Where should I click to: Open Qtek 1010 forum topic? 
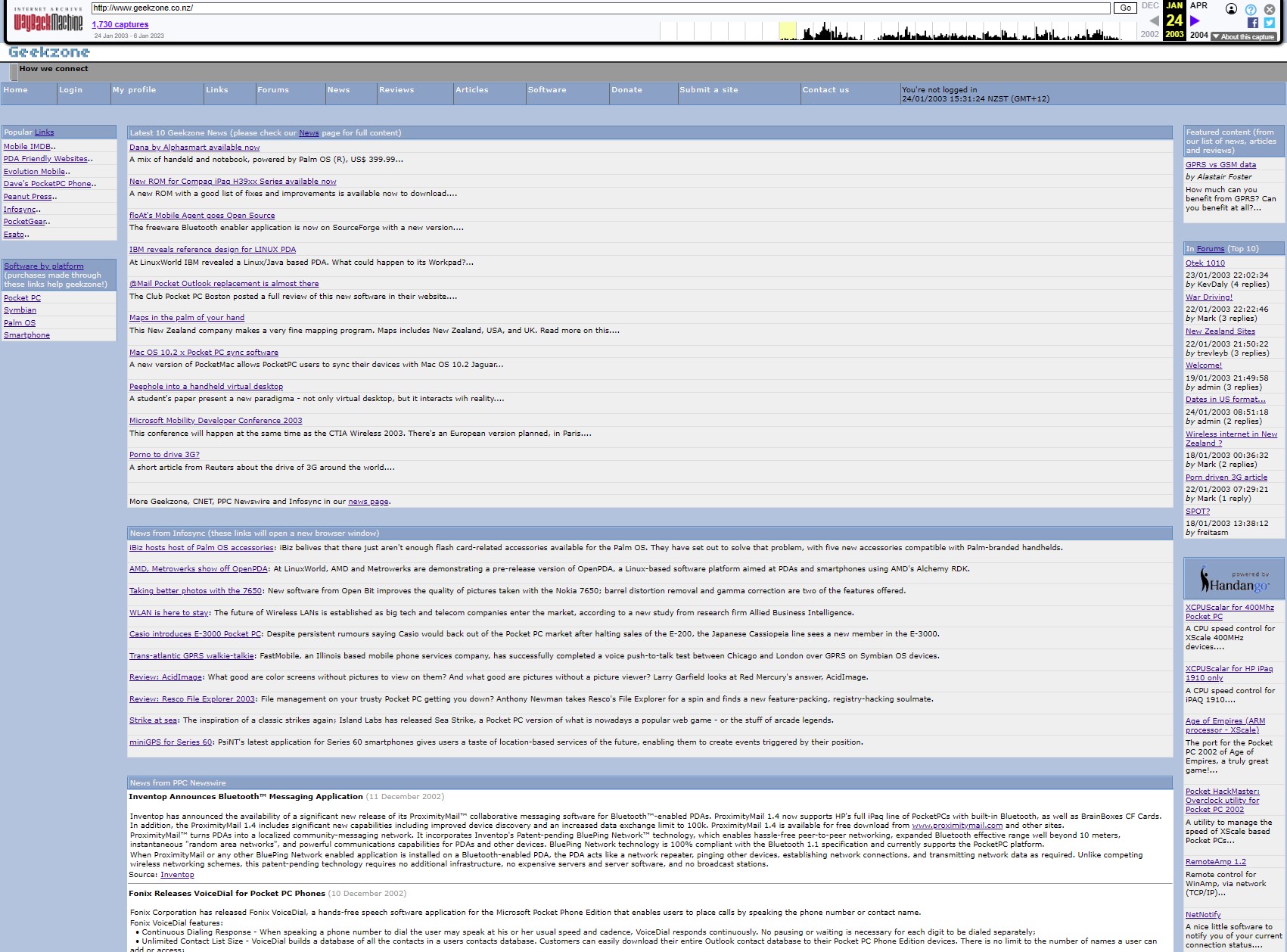tap(1205, 263)
